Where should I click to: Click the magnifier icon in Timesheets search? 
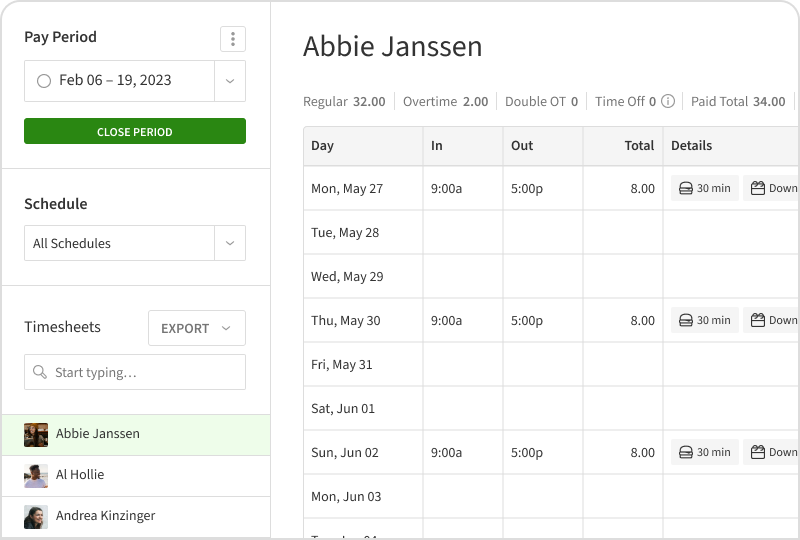click(40, 372)
